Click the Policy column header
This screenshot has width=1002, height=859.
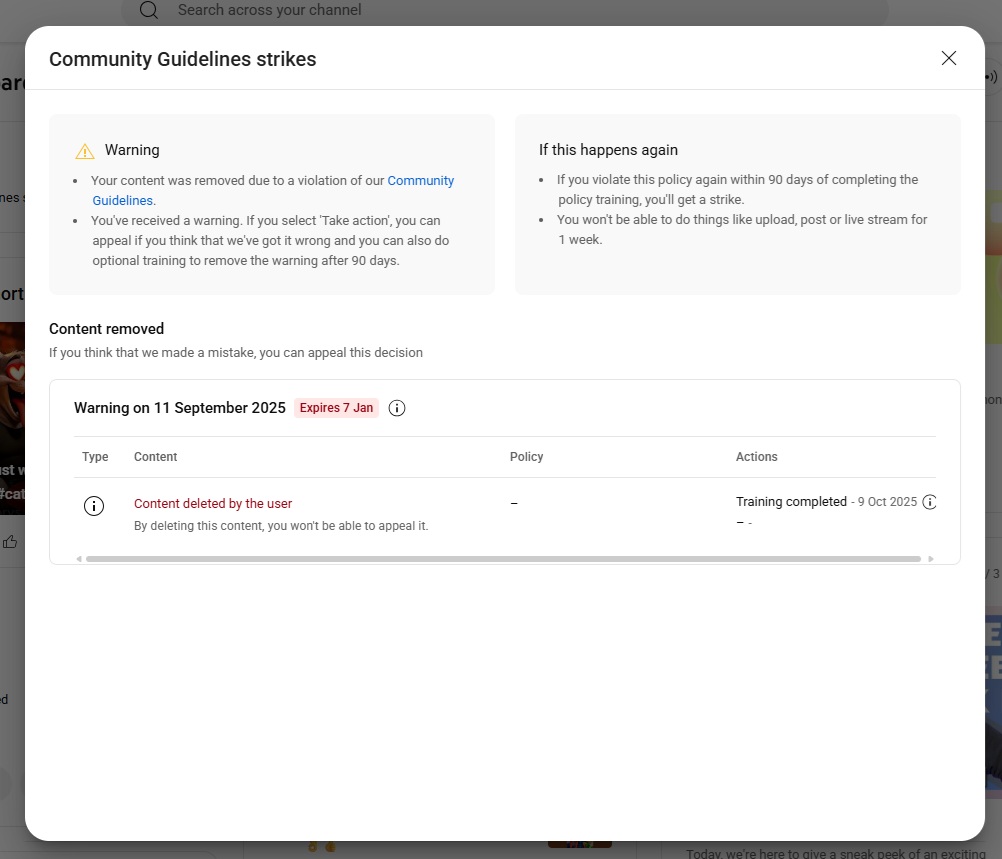point(526,457)
